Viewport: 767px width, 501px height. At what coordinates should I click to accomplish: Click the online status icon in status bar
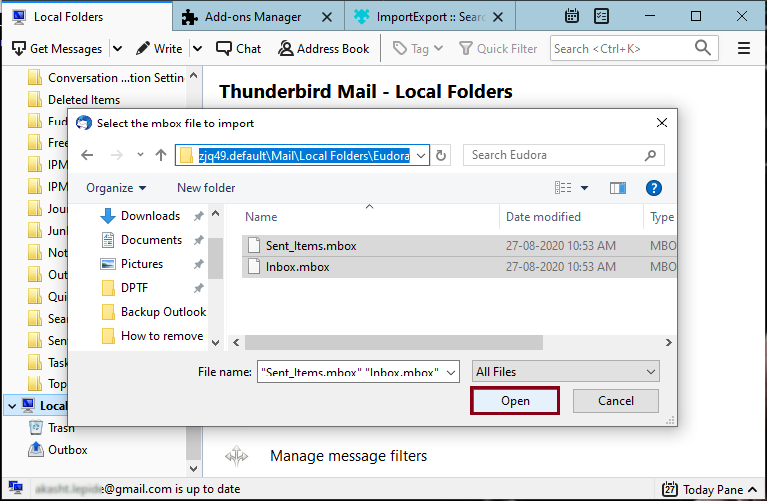click(16, 488)
